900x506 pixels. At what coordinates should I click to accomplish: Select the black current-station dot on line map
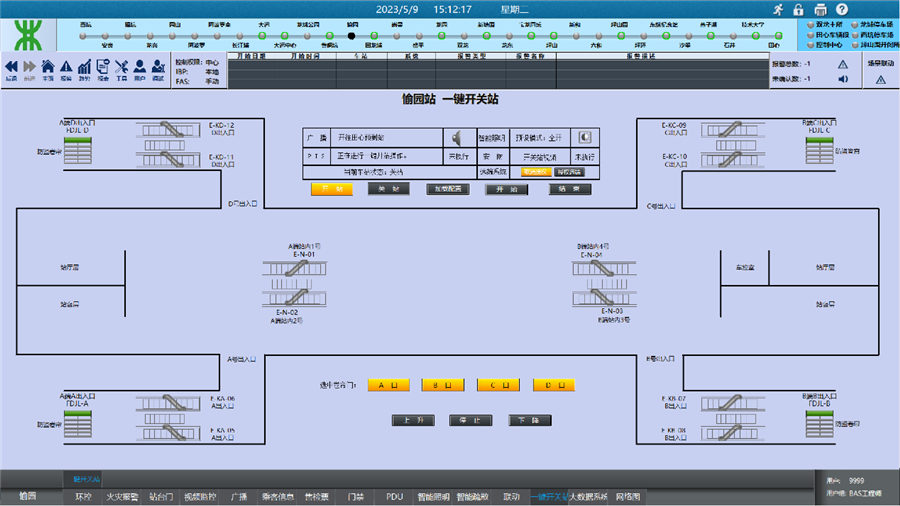tap(351, 36)
